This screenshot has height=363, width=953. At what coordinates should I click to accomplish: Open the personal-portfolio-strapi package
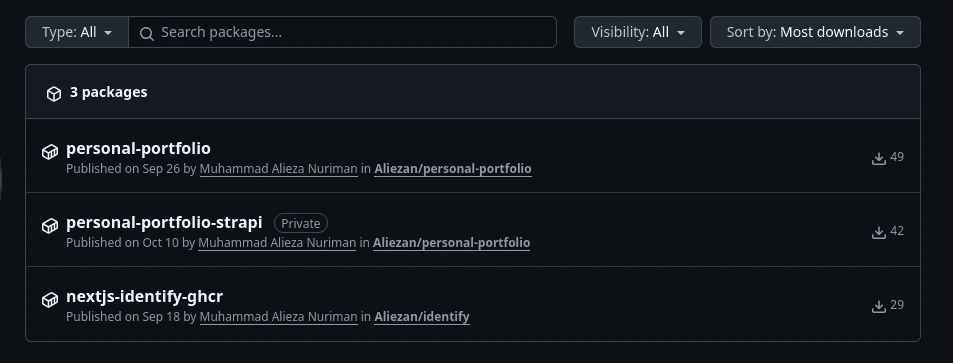[x=164, y=223]
